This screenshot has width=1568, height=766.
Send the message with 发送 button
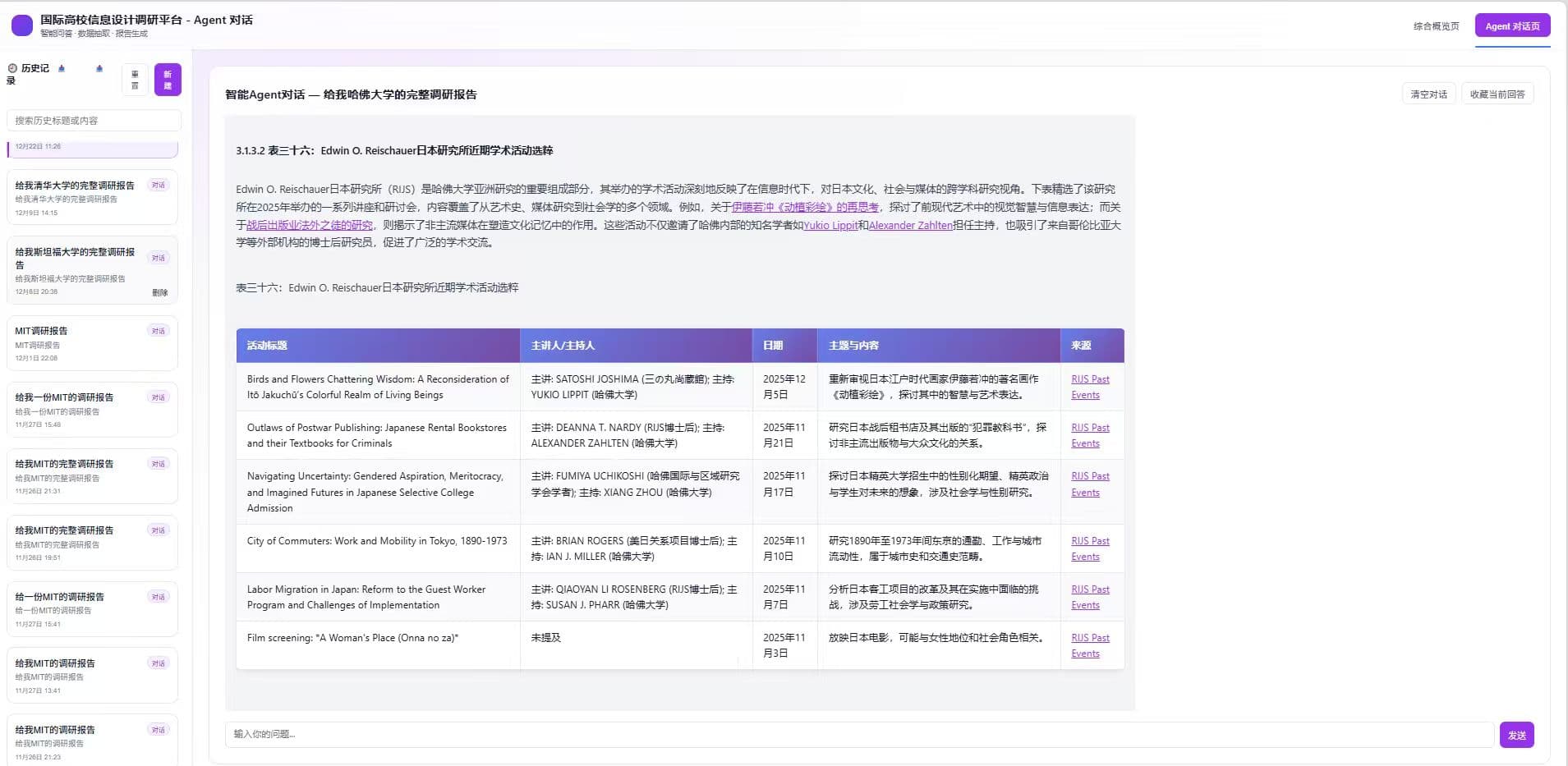[1516, 735]
